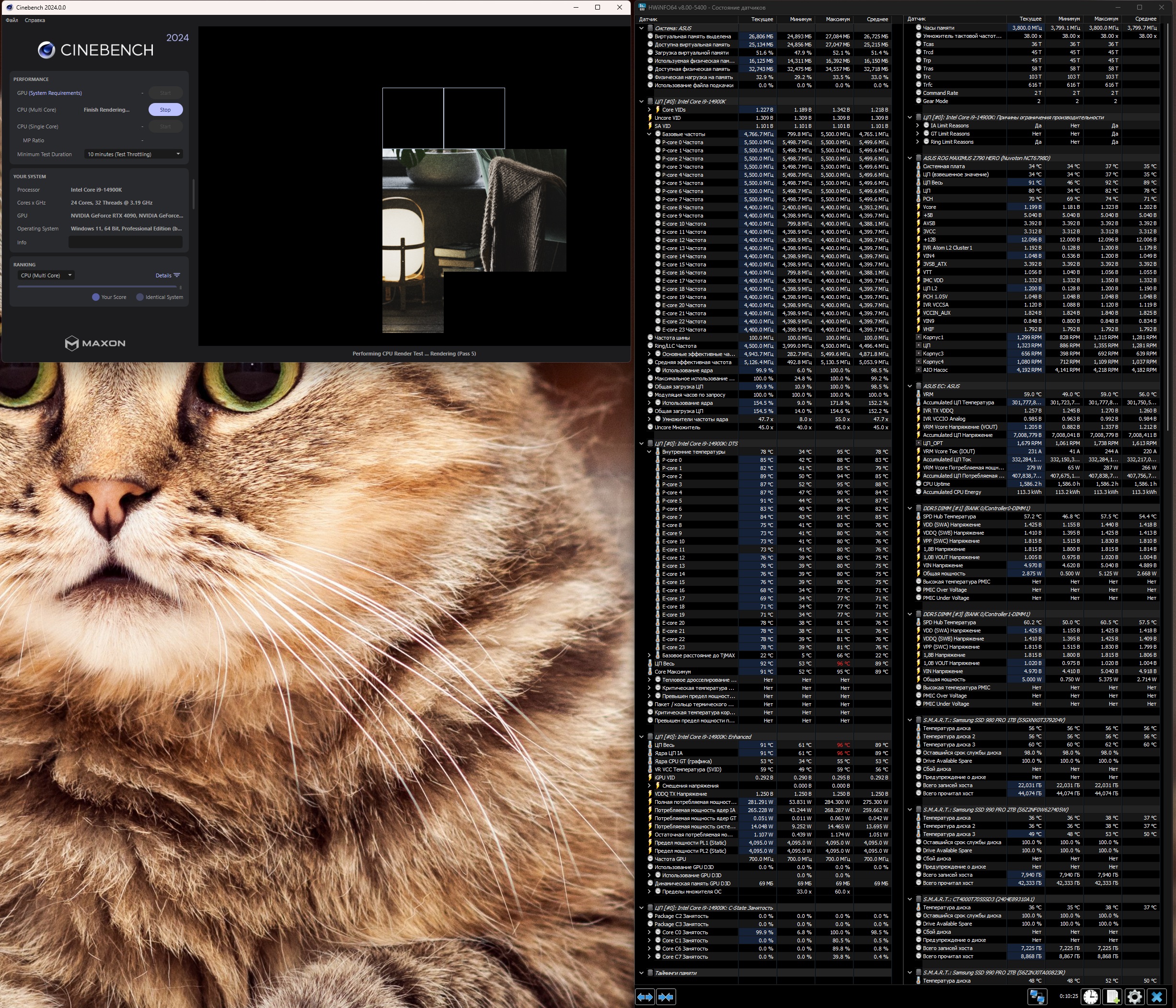Collapse the ASUS ROG MAXIMUS Z790 HERO group
This screenshot has width=1176, height=1008.
910,159
